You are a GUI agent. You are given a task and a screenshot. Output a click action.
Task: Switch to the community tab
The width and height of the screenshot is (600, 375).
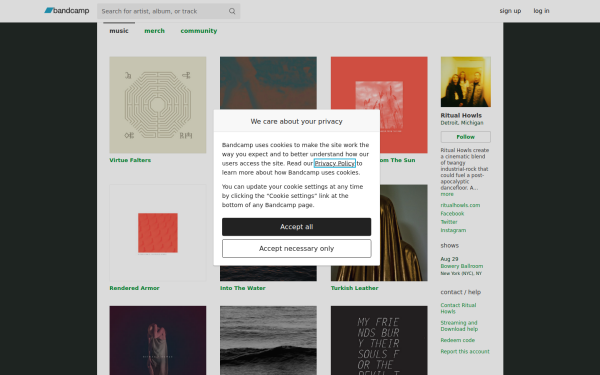(x=199, y=31)
